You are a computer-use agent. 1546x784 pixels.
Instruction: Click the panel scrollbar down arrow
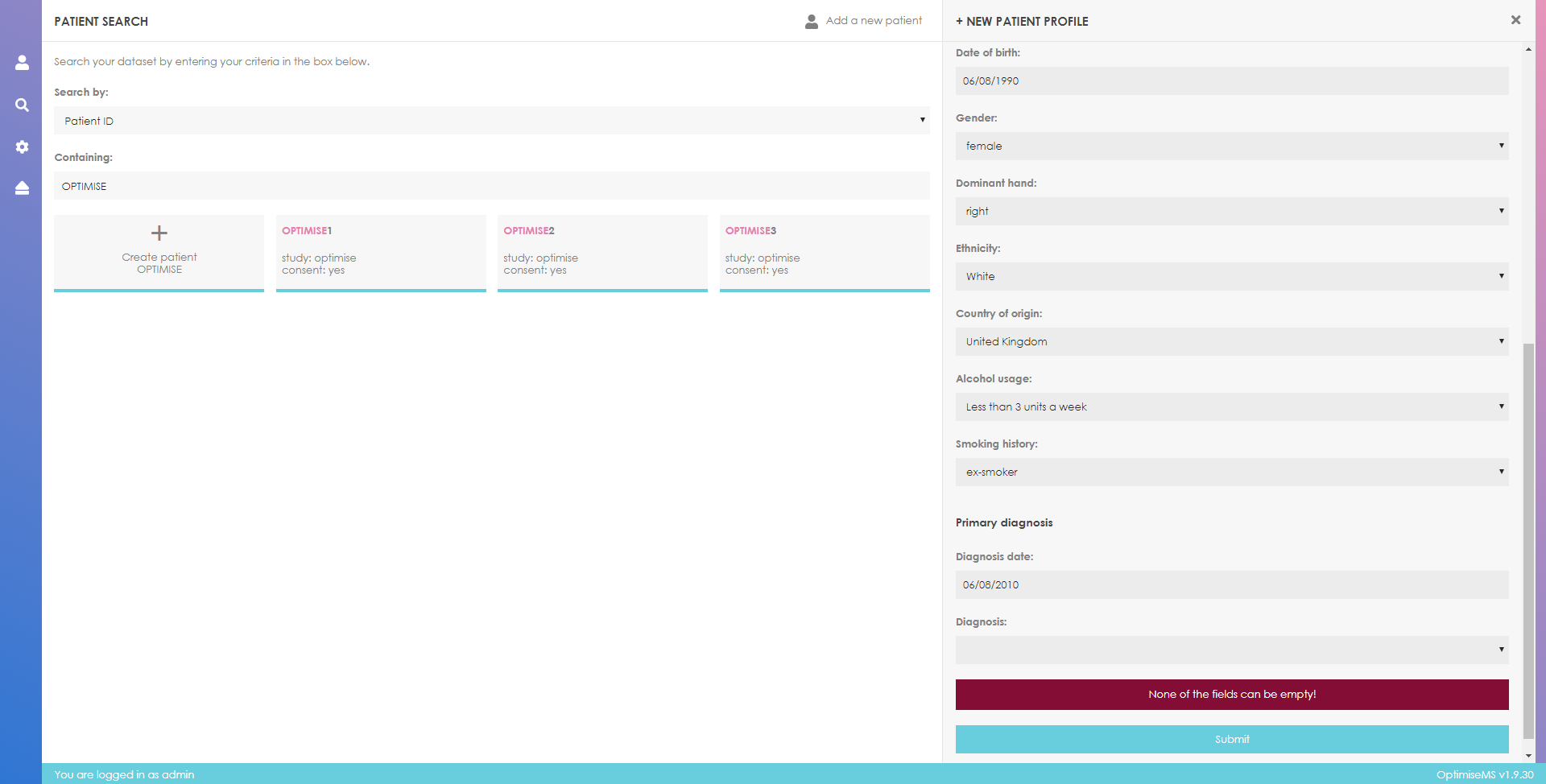1528,757
